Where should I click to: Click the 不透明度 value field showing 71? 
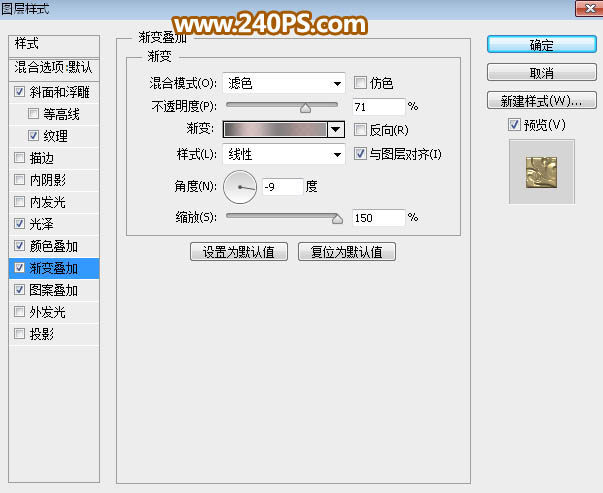378,107
